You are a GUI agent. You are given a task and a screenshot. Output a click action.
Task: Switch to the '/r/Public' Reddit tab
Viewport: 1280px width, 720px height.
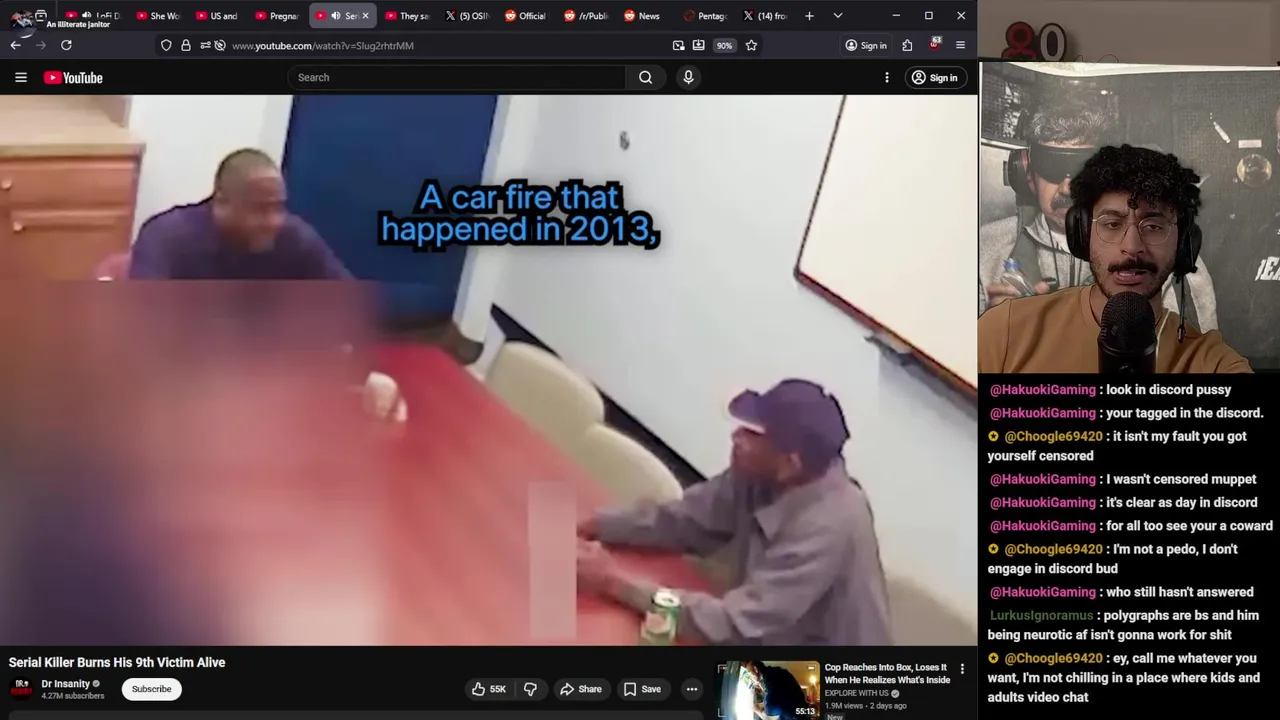pos(585,16)
